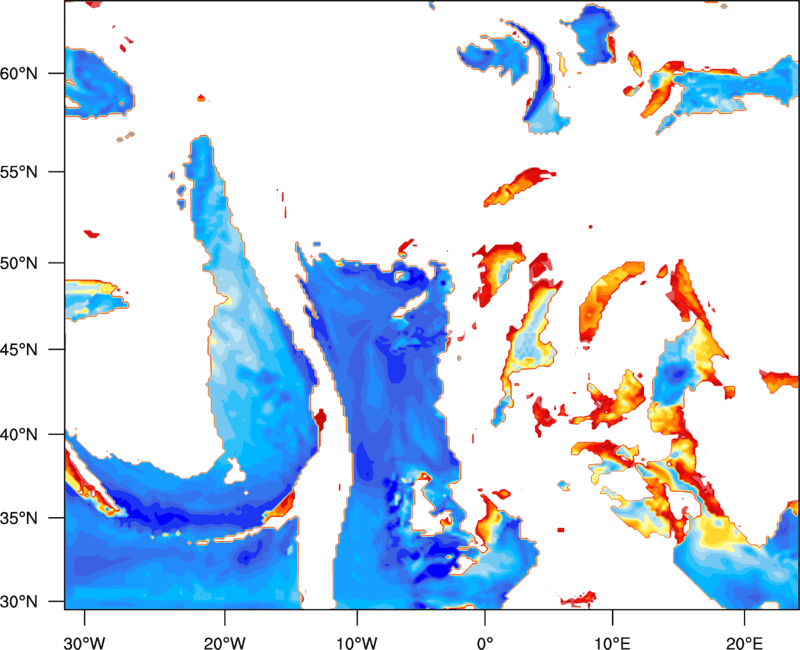The width and height of the screenshot is (800, 650).
Task: Click the 40°N latitude label
Action: click(19, 435)
